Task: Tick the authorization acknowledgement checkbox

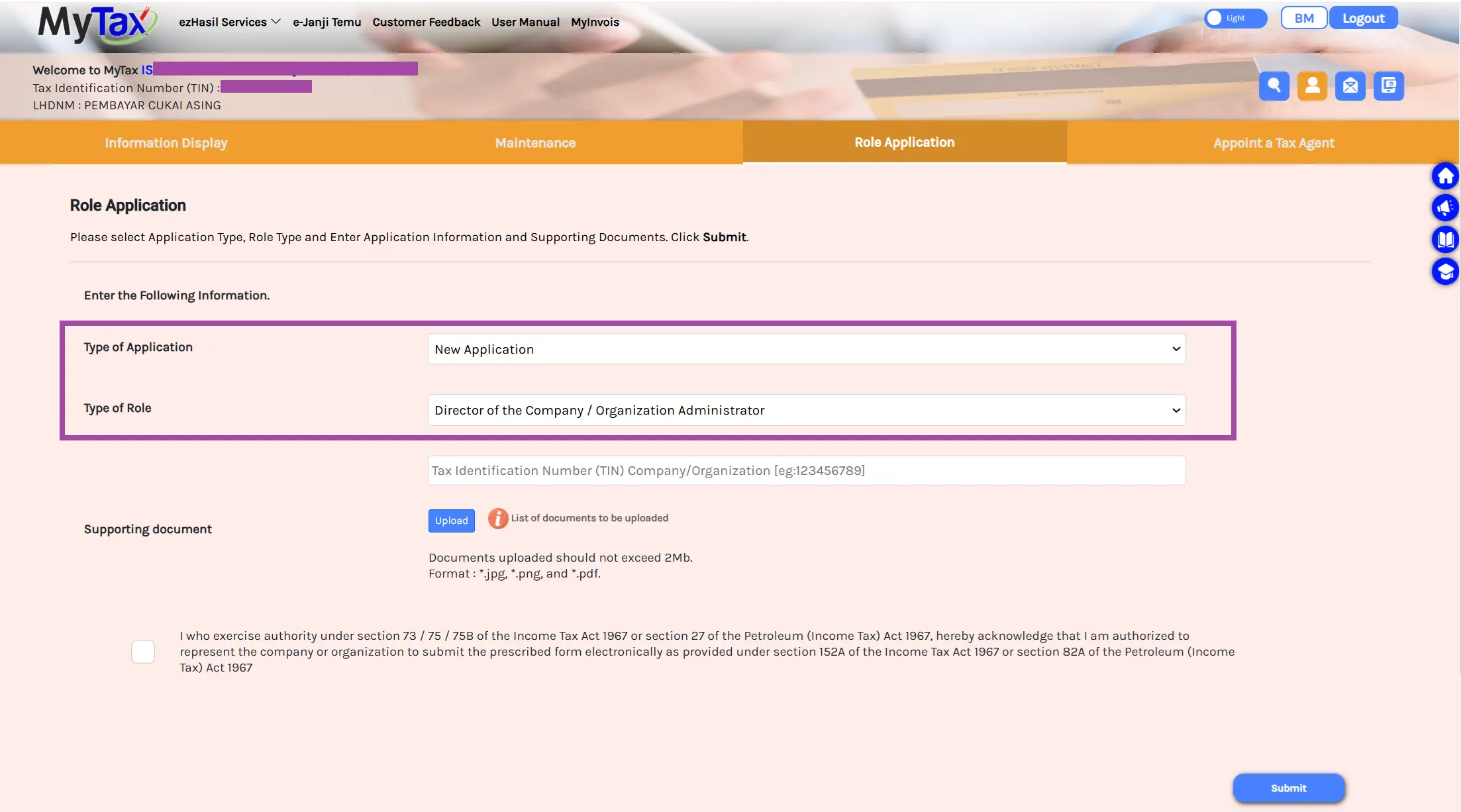Action: pos(143,652)
